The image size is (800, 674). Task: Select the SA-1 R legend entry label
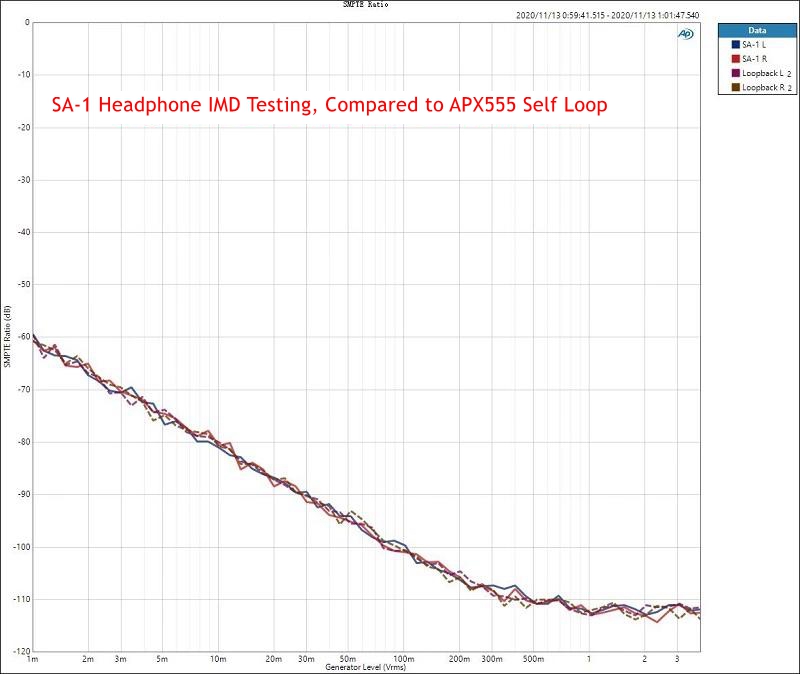755,59
